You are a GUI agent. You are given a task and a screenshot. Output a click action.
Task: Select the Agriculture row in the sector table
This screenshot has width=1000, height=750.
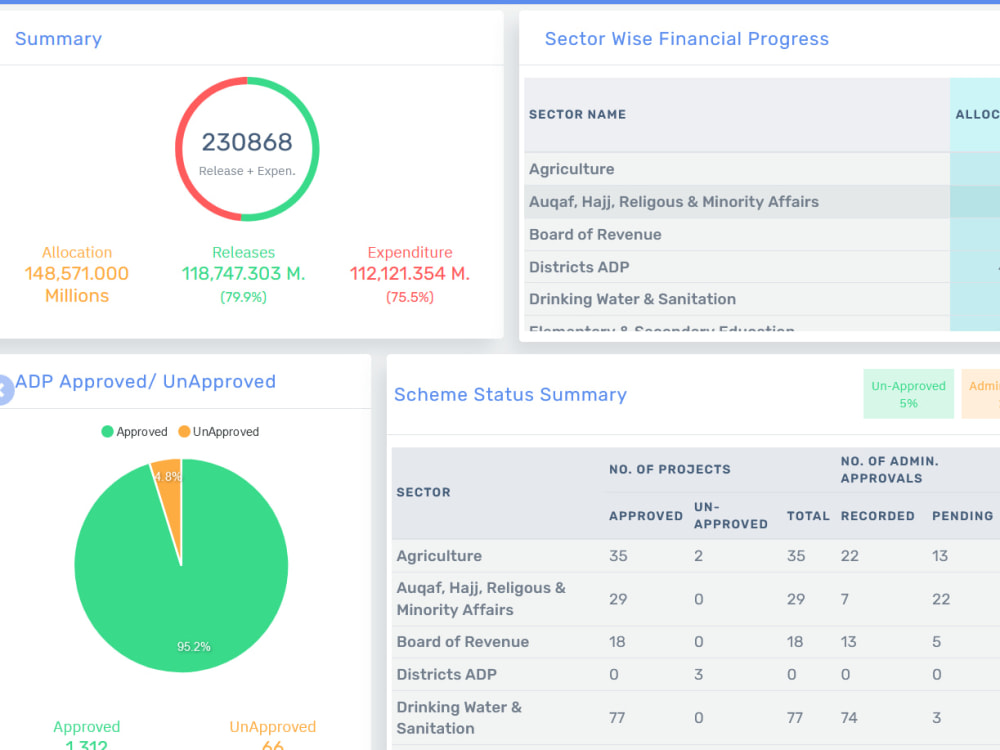pos(571,169)
